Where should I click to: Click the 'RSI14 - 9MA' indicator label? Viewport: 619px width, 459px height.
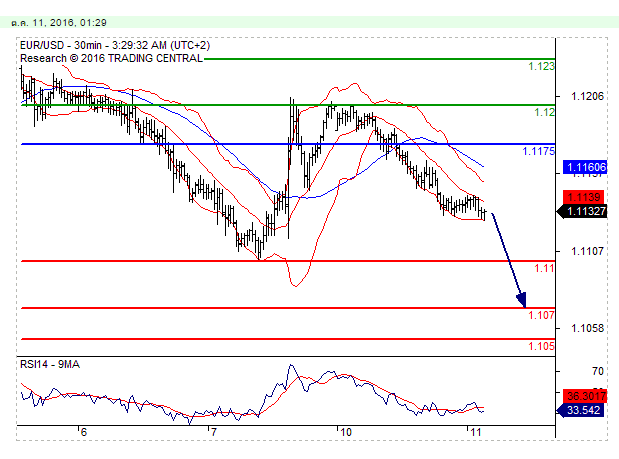(x=50, y=364)
